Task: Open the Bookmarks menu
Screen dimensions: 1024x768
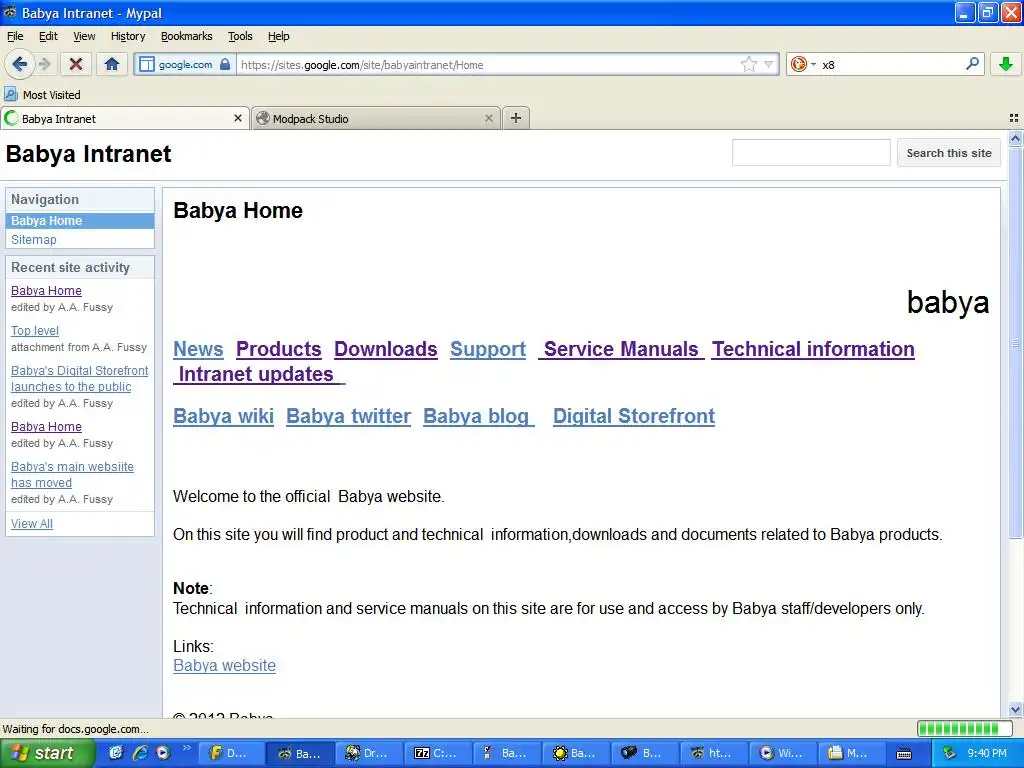Action: (187, 36)
